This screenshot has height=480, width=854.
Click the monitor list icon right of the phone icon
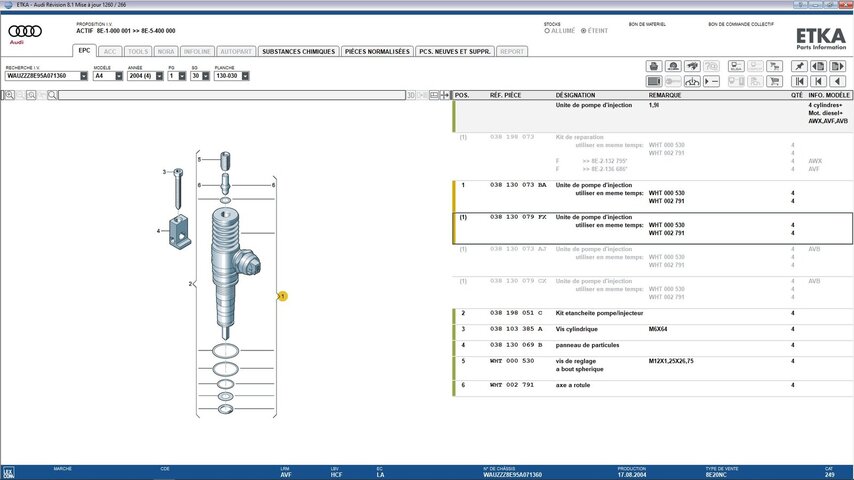point(736,66)
